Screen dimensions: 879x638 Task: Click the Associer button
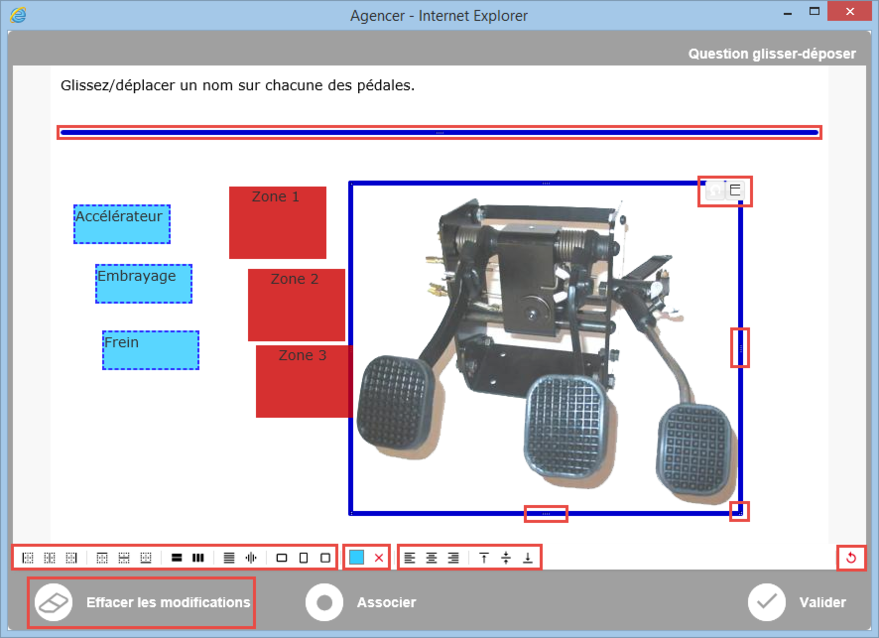tap(361, 602)
